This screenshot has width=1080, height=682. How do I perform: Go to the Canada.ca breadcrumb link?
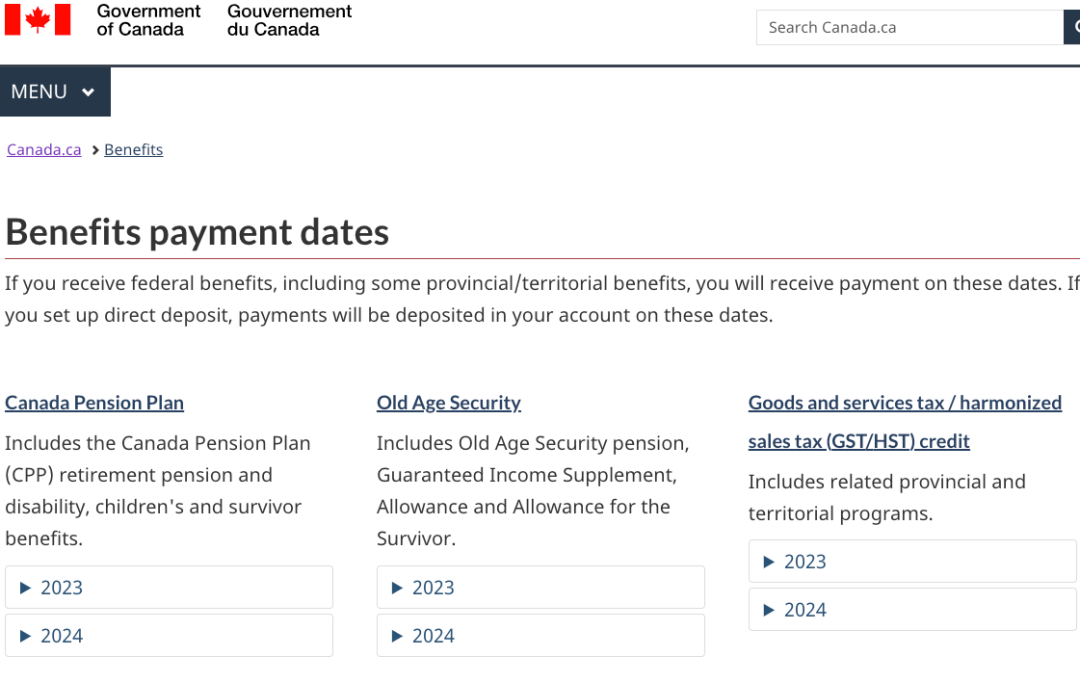[44, 150]
